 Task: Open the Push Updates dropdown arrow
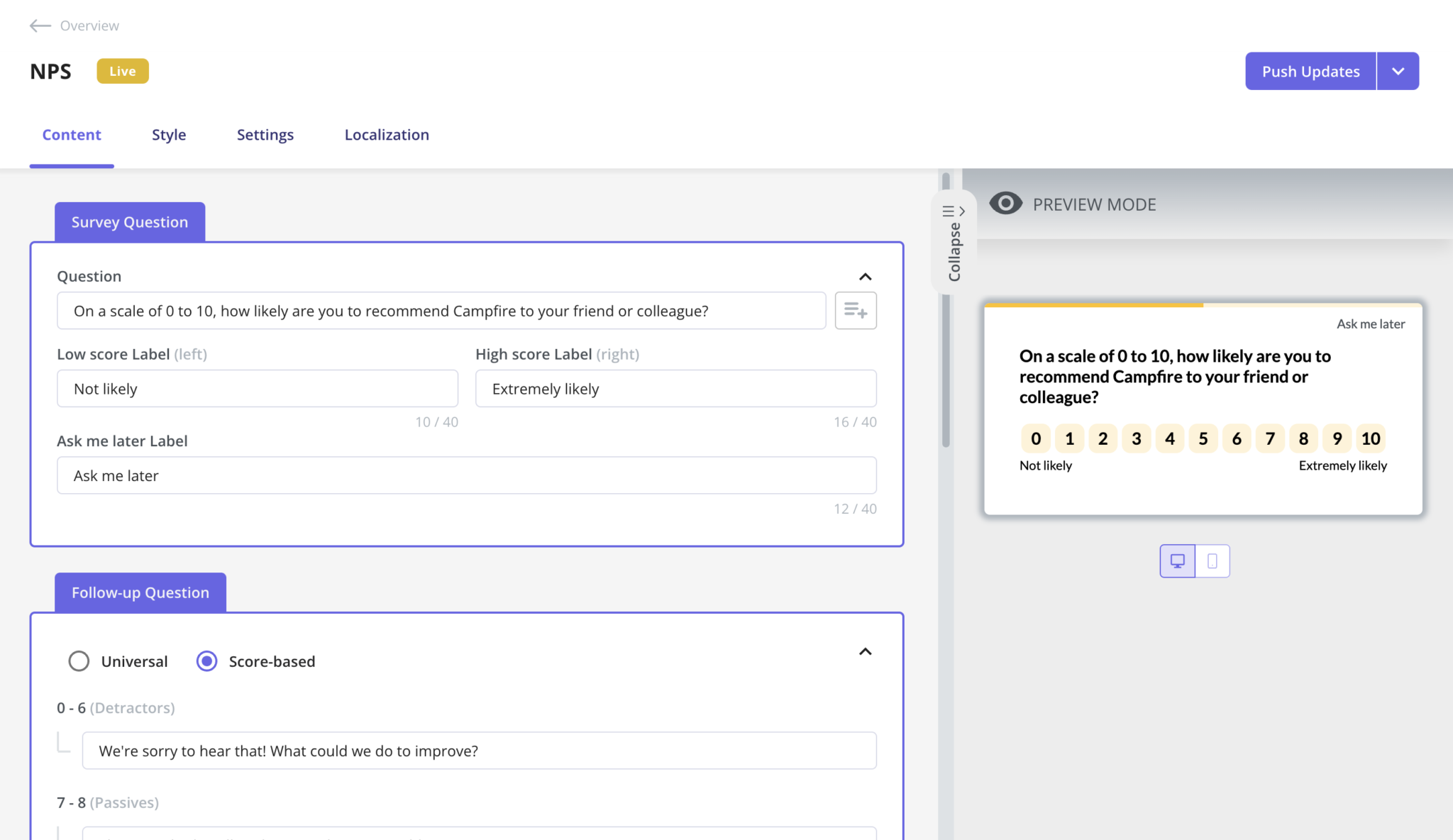[1397, 71]
